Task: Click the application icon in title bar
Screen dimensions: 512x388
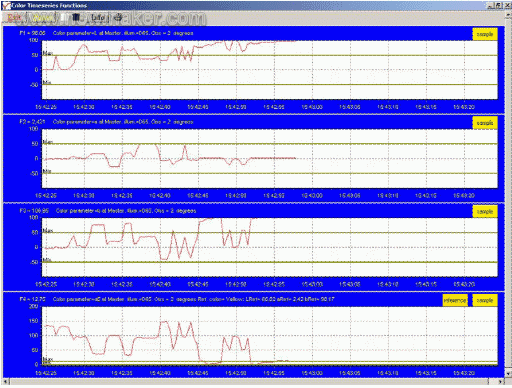Action: tap(6, 5)
